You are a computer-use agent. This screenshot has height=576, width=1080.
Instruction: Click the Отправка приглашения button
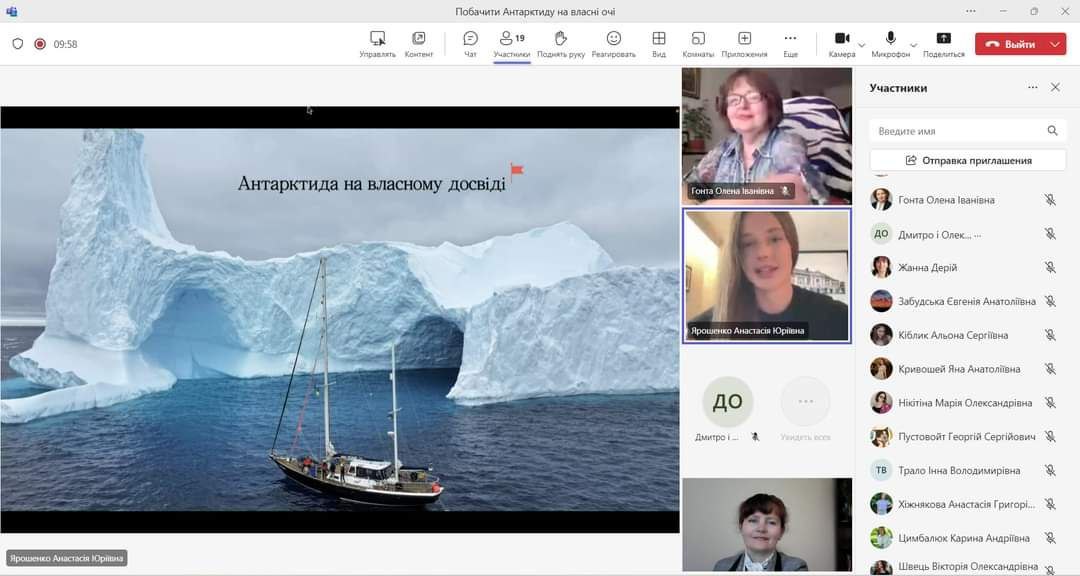[967, 160]
